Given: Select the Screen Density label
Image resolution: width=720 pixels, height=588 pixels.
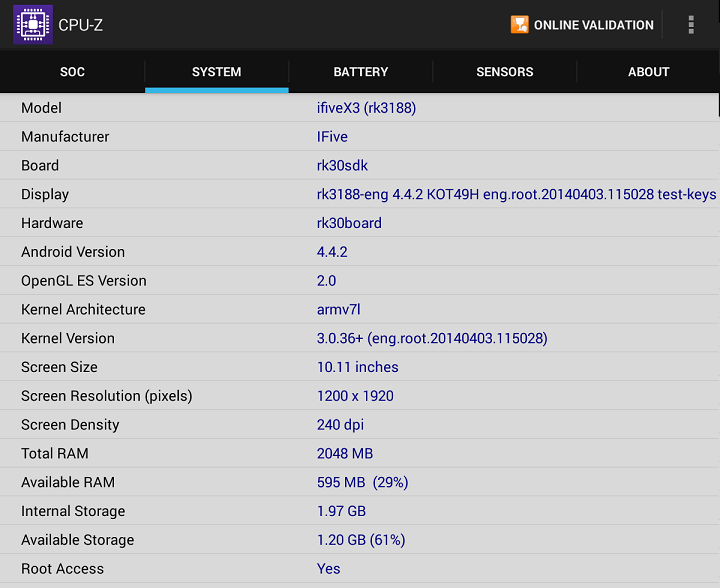Looking at the screenshot, I should 70,425.
